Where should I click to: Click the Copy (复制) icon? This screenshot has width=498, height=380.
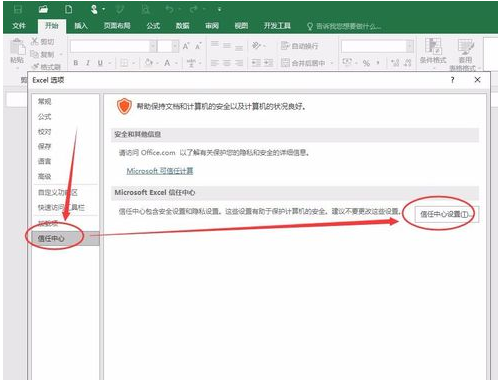click(x=34, y=54)
